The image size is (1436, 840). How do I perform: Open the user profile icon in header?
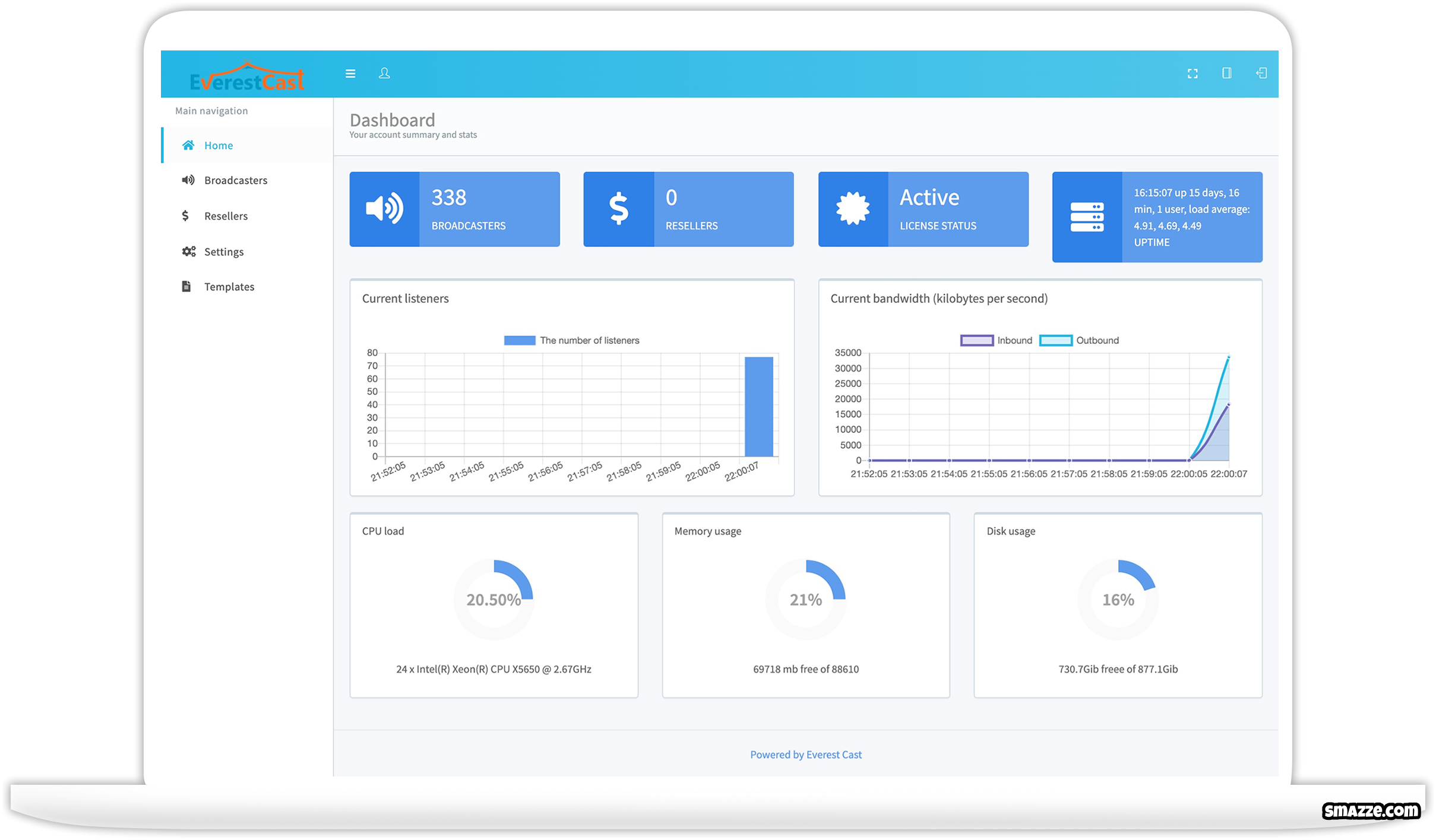(384, 73)
